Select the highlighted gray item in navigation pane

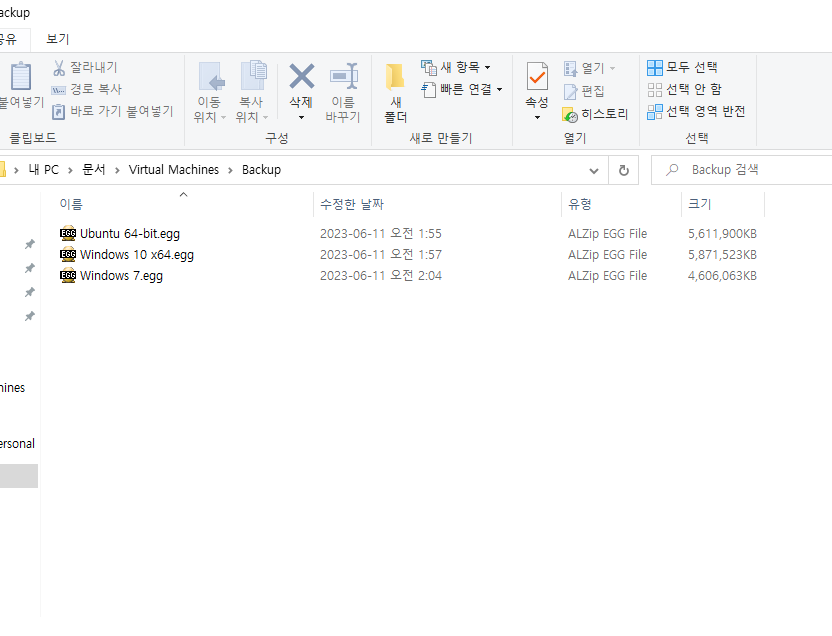(x=19, y=476)
